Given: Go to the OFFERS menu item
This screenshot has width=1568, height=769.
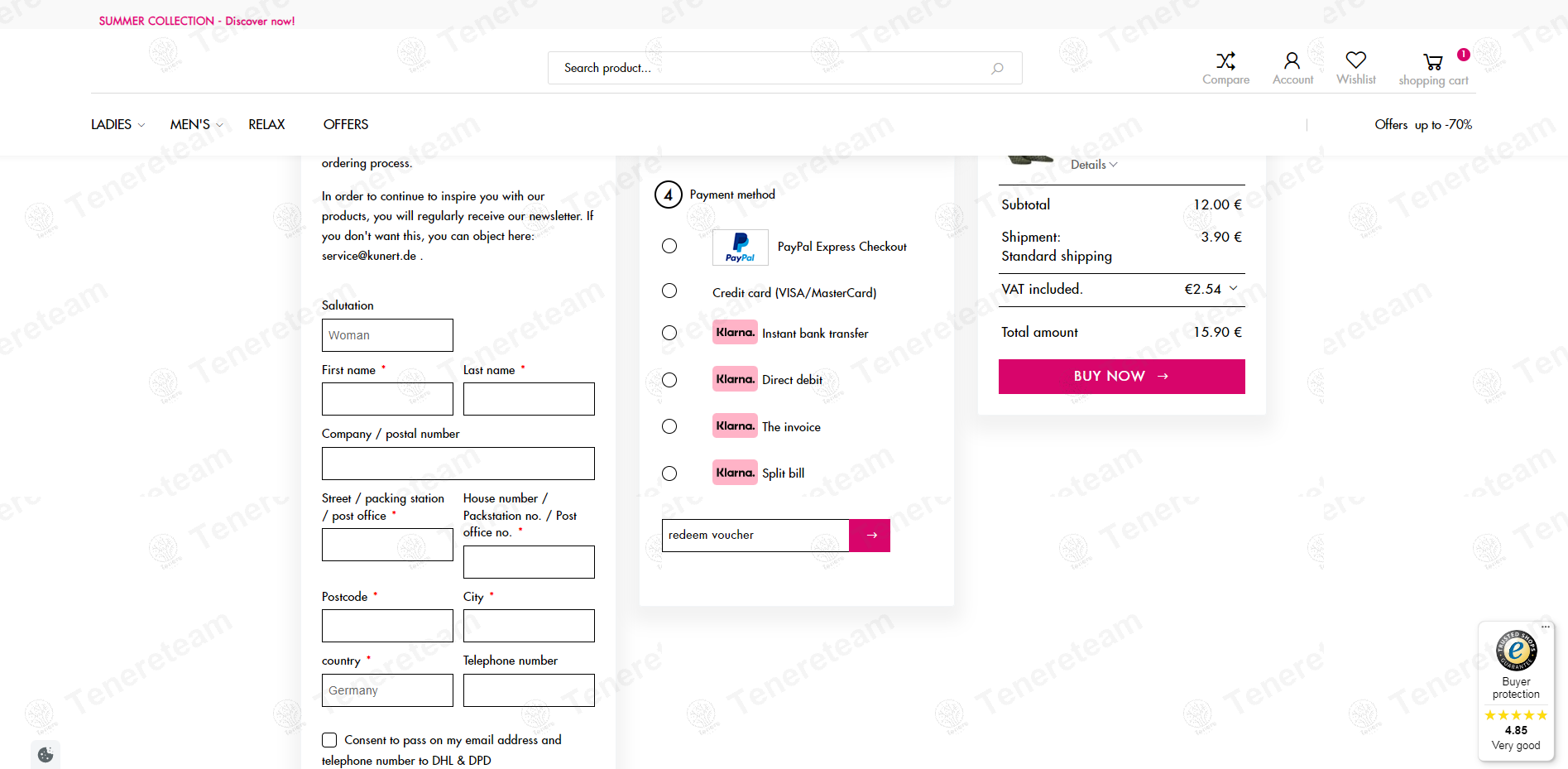Looking at the screenshot, I should click(346, 124).
